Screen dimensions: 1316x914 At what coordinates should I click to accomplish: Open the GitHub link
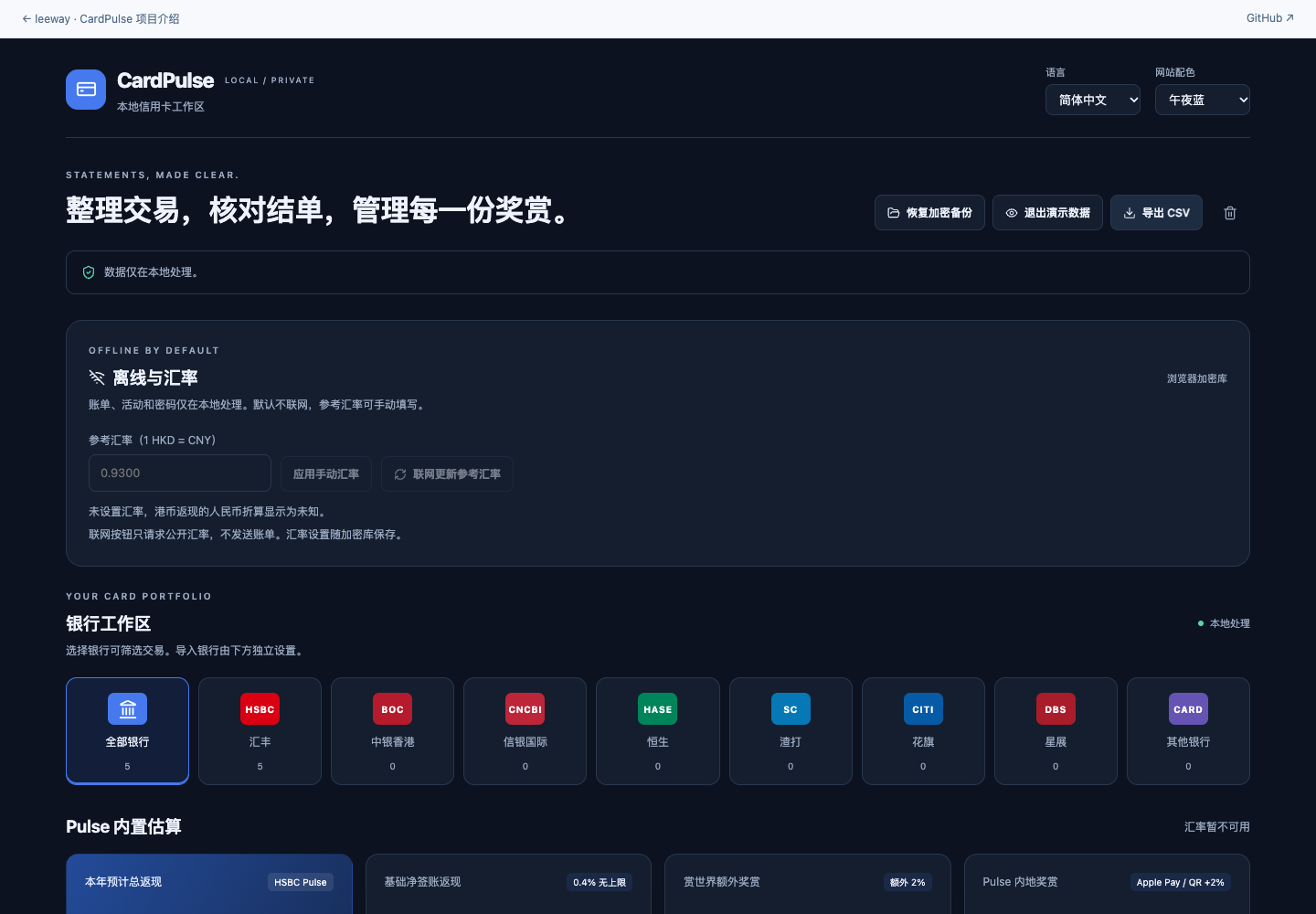[x=1270, y=18]
